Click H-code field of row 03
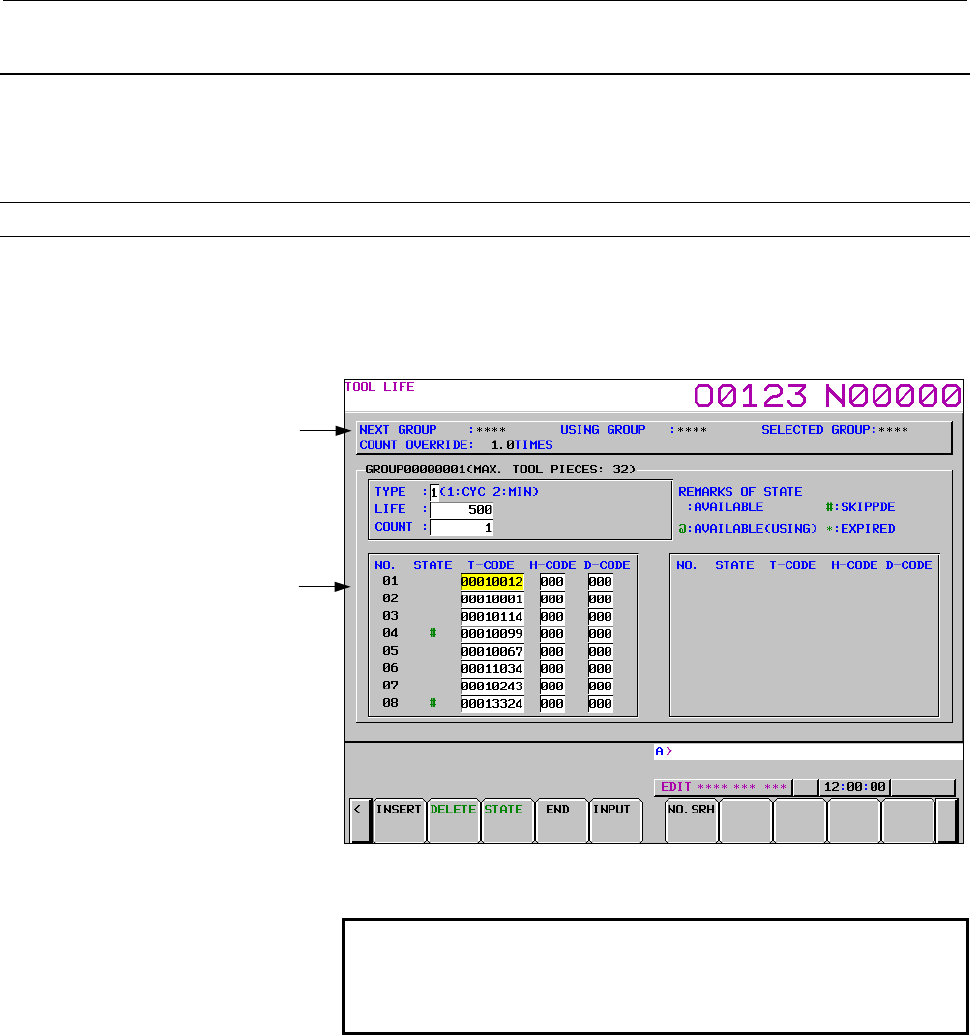 coord(552,617)
